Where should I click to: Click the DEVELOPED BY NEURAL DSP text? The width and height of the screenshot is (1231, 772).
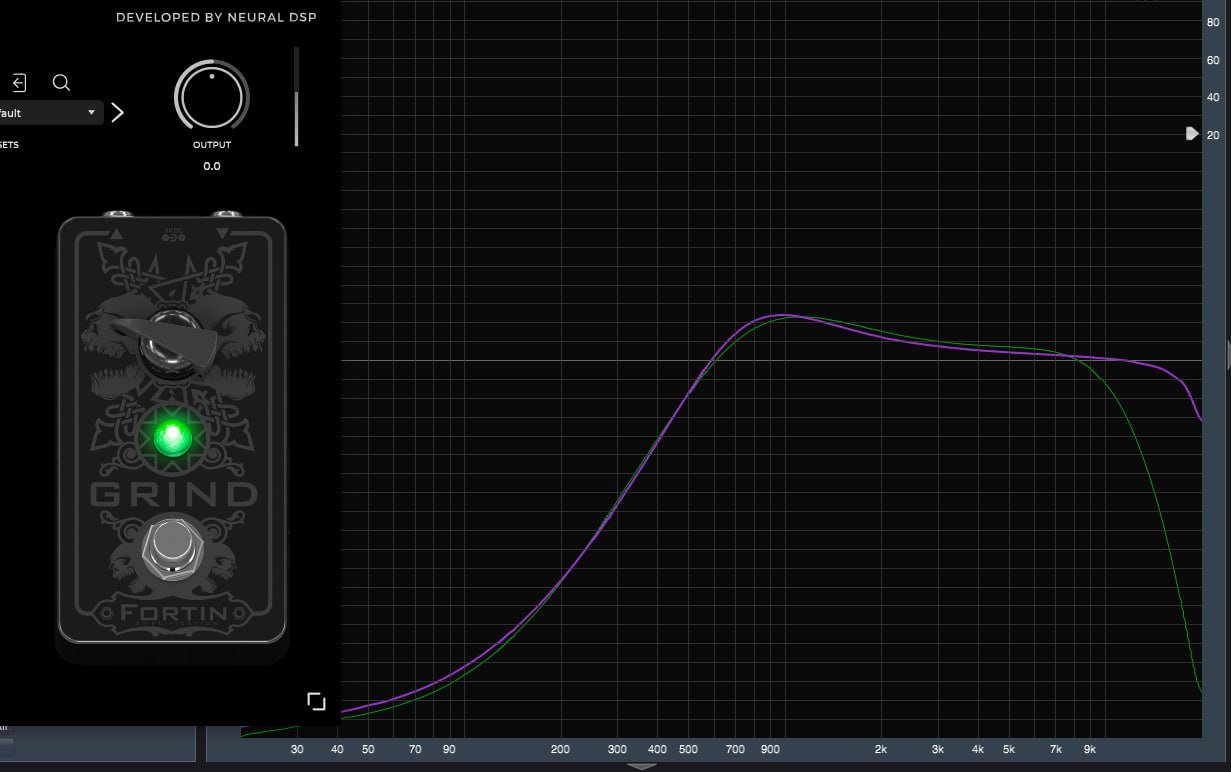click(216, 17)
